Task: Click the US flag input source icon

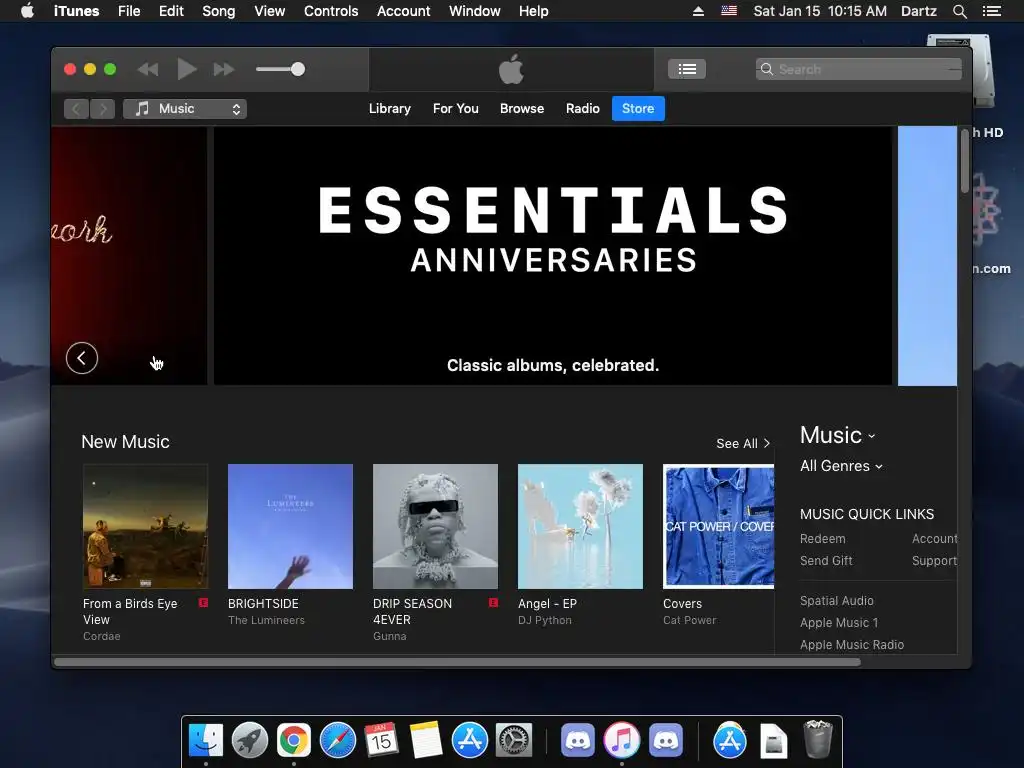Action: point(729,11)
